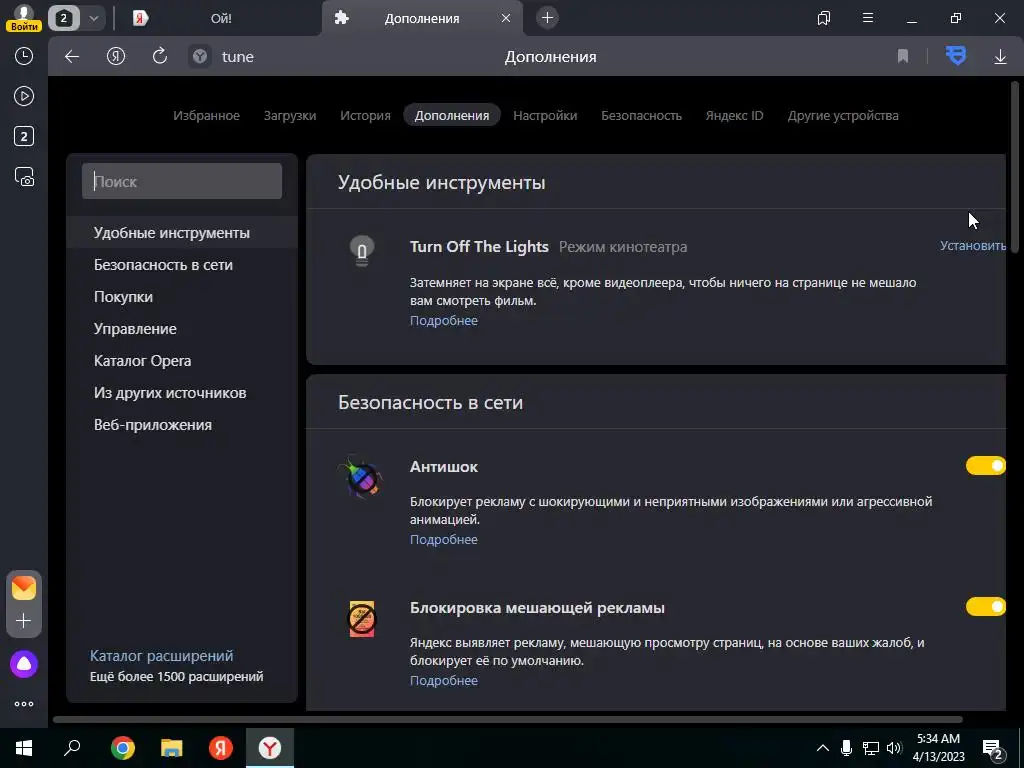Expand the tab group dropdown arrow
The image size is (1024, 768).
coord(93,18)
